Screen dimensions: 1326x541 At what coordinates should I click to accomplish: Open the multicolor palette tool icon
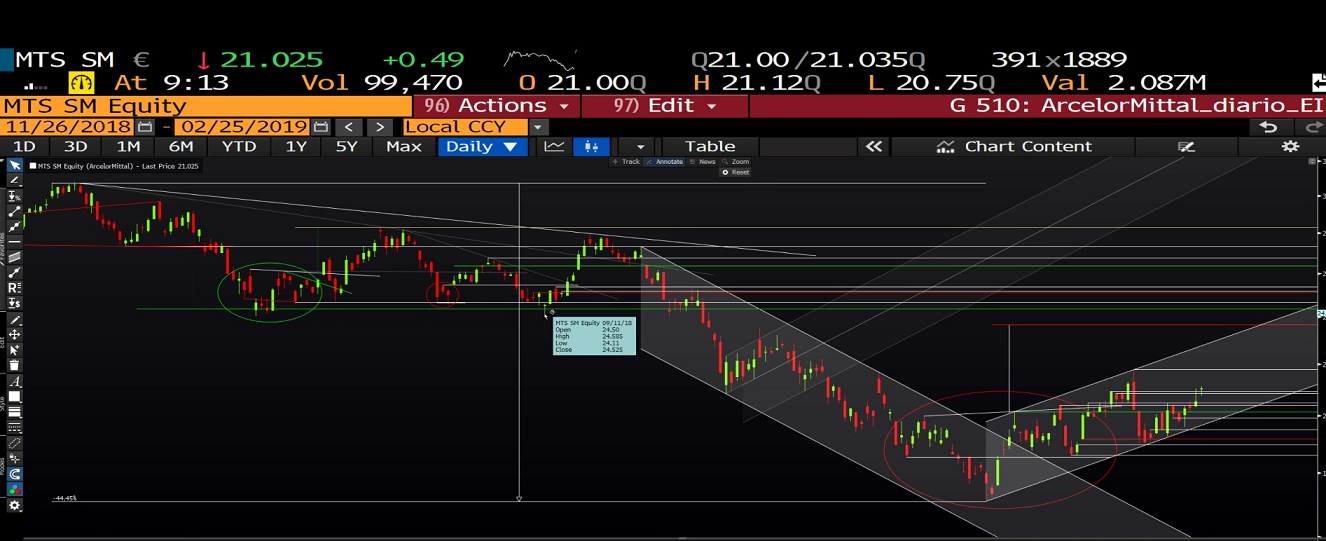(14, 490)
